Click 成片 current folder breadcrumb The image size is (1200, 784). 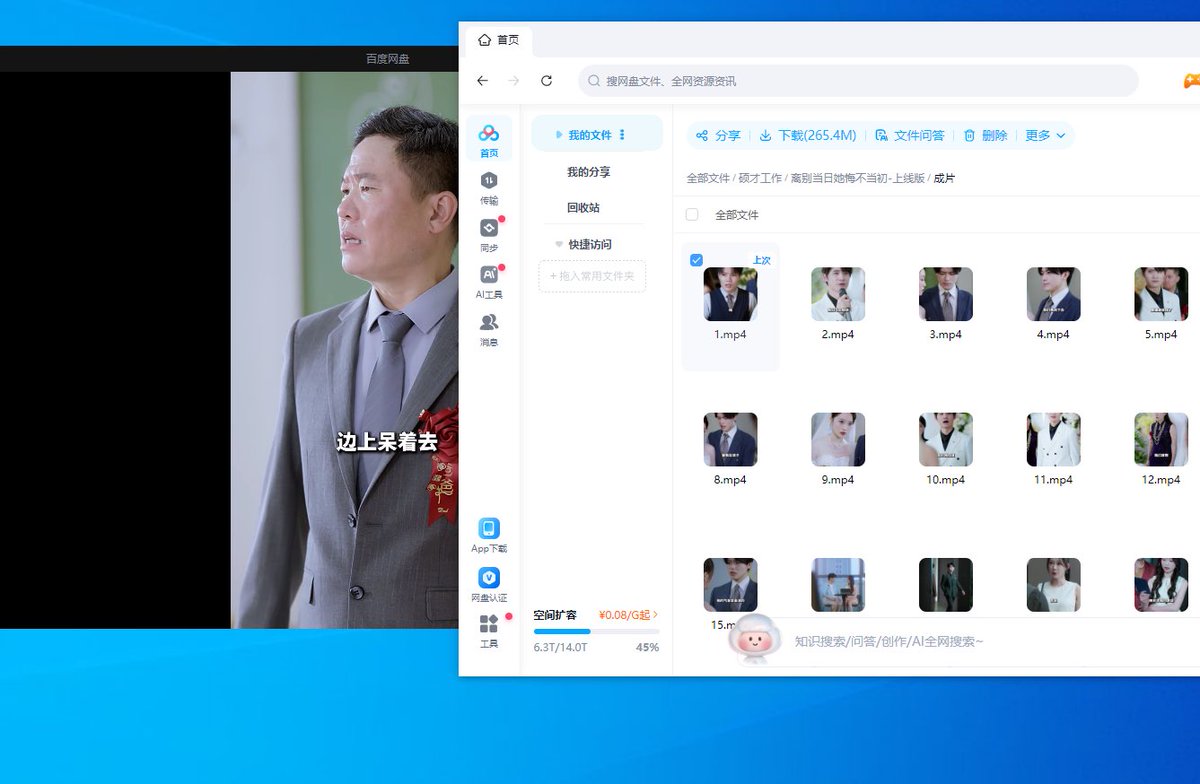944,178
